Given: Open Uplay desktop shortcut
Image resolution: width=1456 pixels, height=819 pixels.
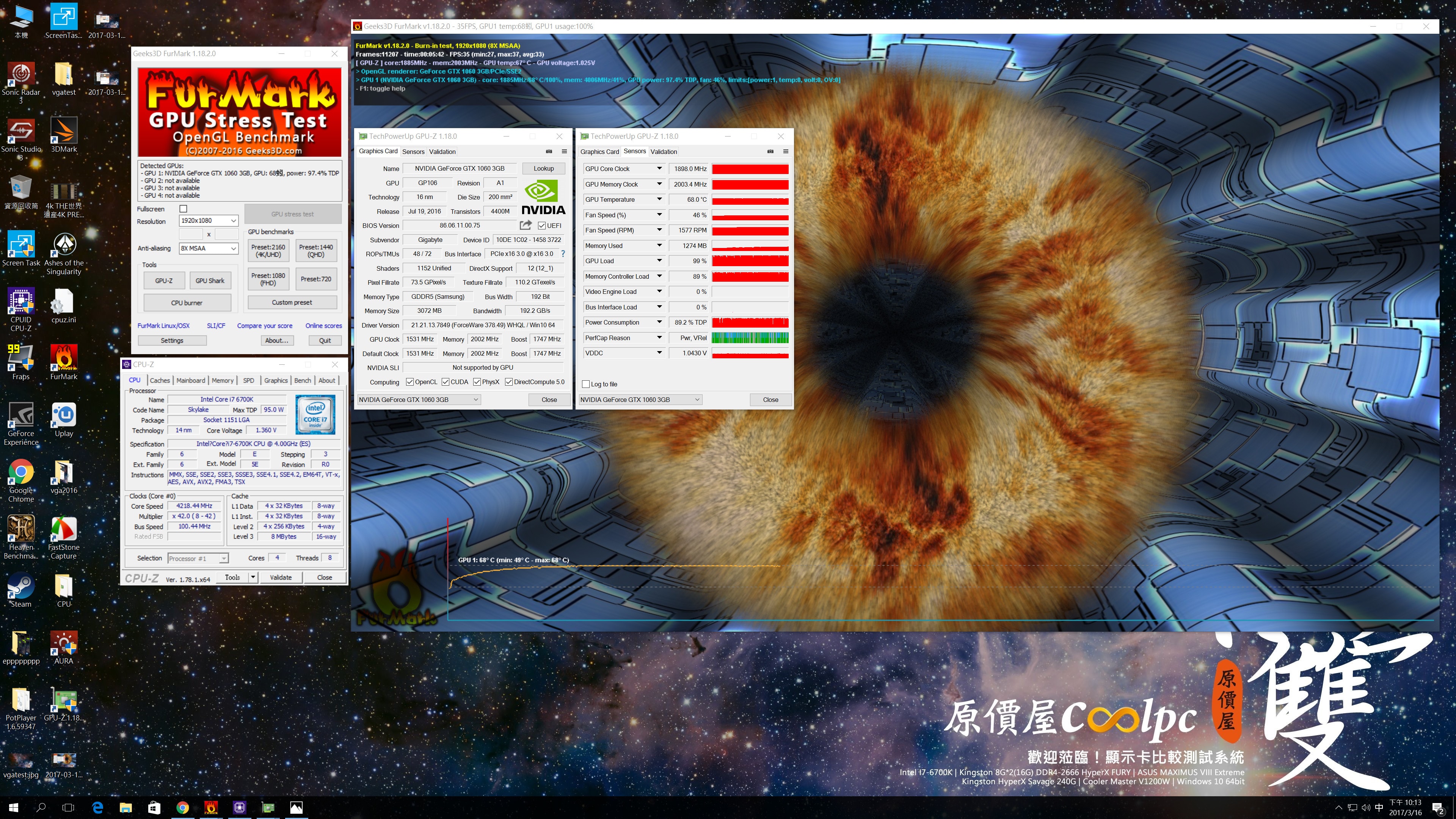Looking at the screenshot, I should pos(64,419).
